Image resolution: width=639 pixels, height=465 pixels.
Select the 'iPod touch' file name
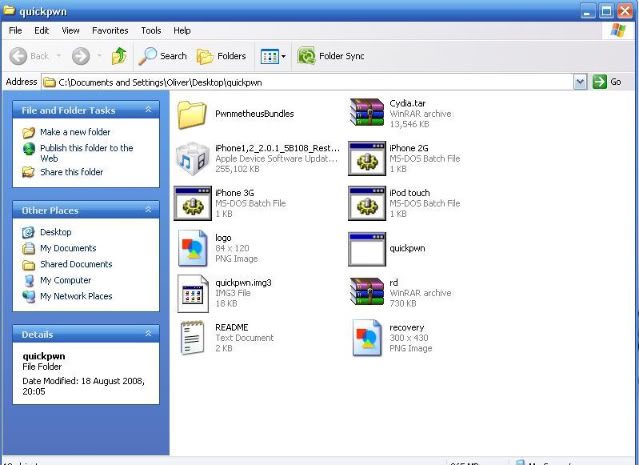click(409, 193)
